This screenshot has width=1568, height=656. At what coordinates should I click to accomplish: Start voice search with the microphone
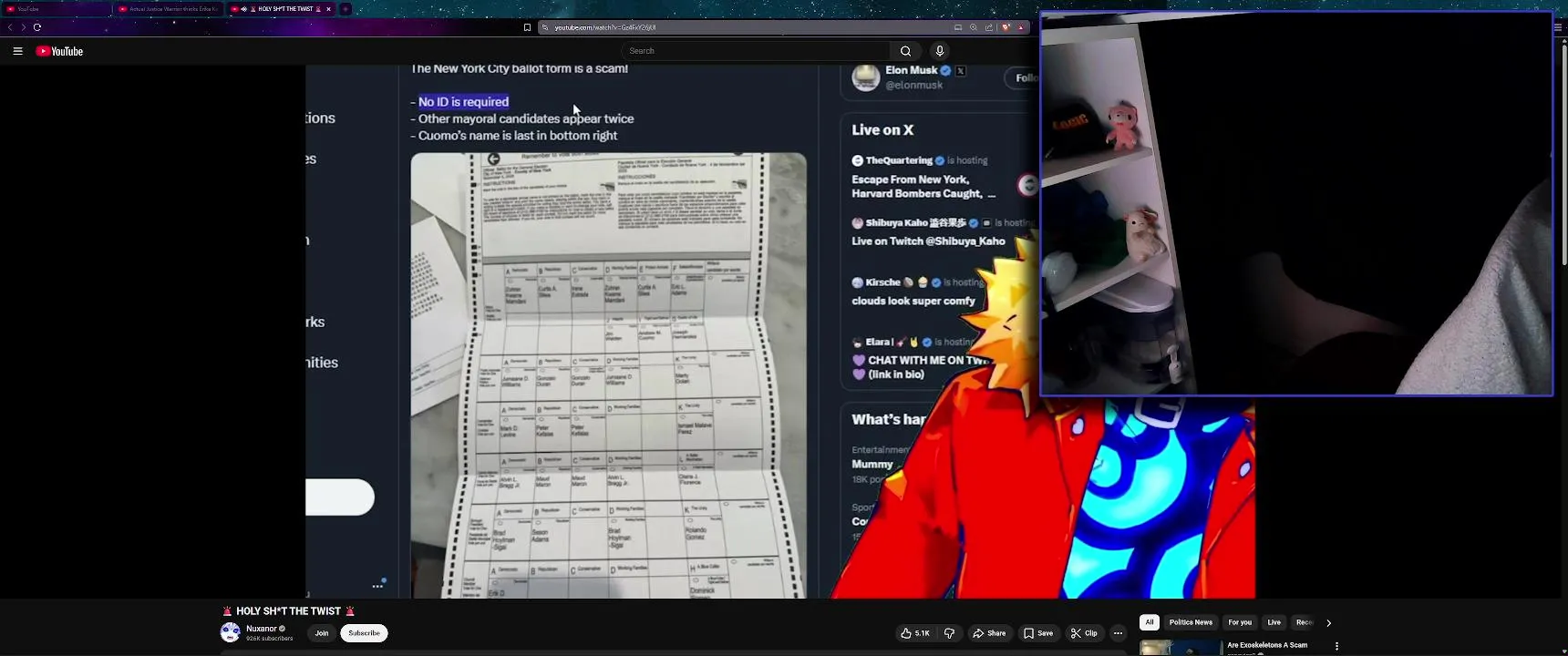(x=940, y=51)
